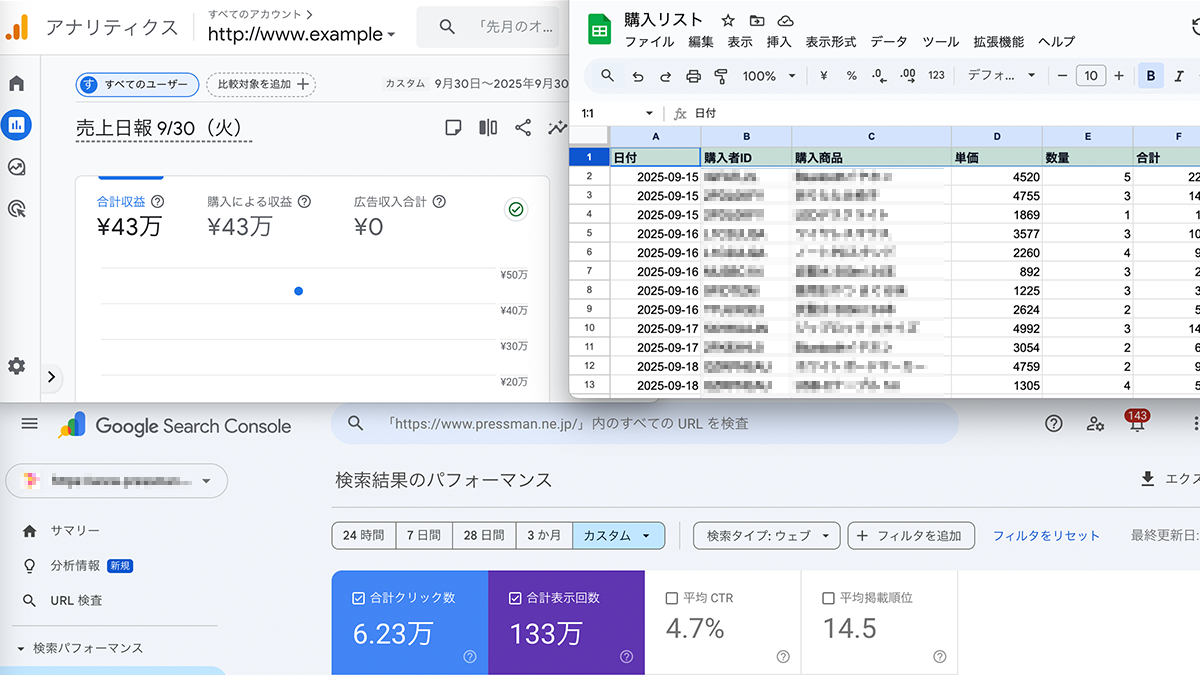
Task: Click the paint format roller icon
Action: pyautogui.click(x=721, y=76)
